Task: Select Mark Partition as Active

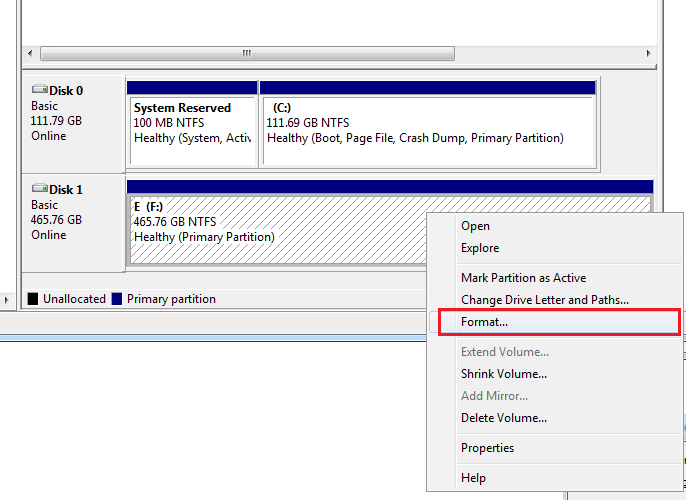Action: click(x=523, y=278)
